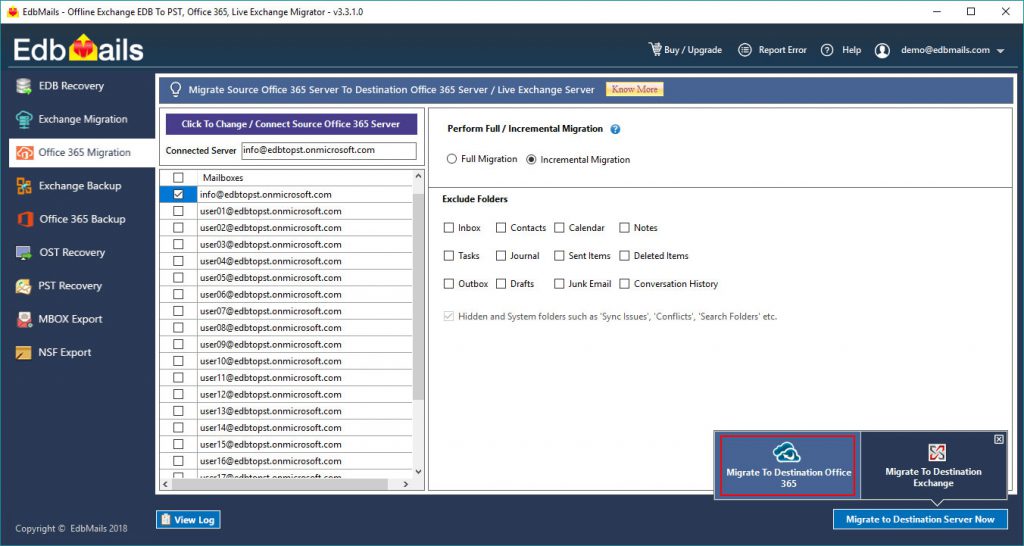Exclude the Junk Email folder checkbox
This screenshot has width=1024, height=546.
coord(559,284)
